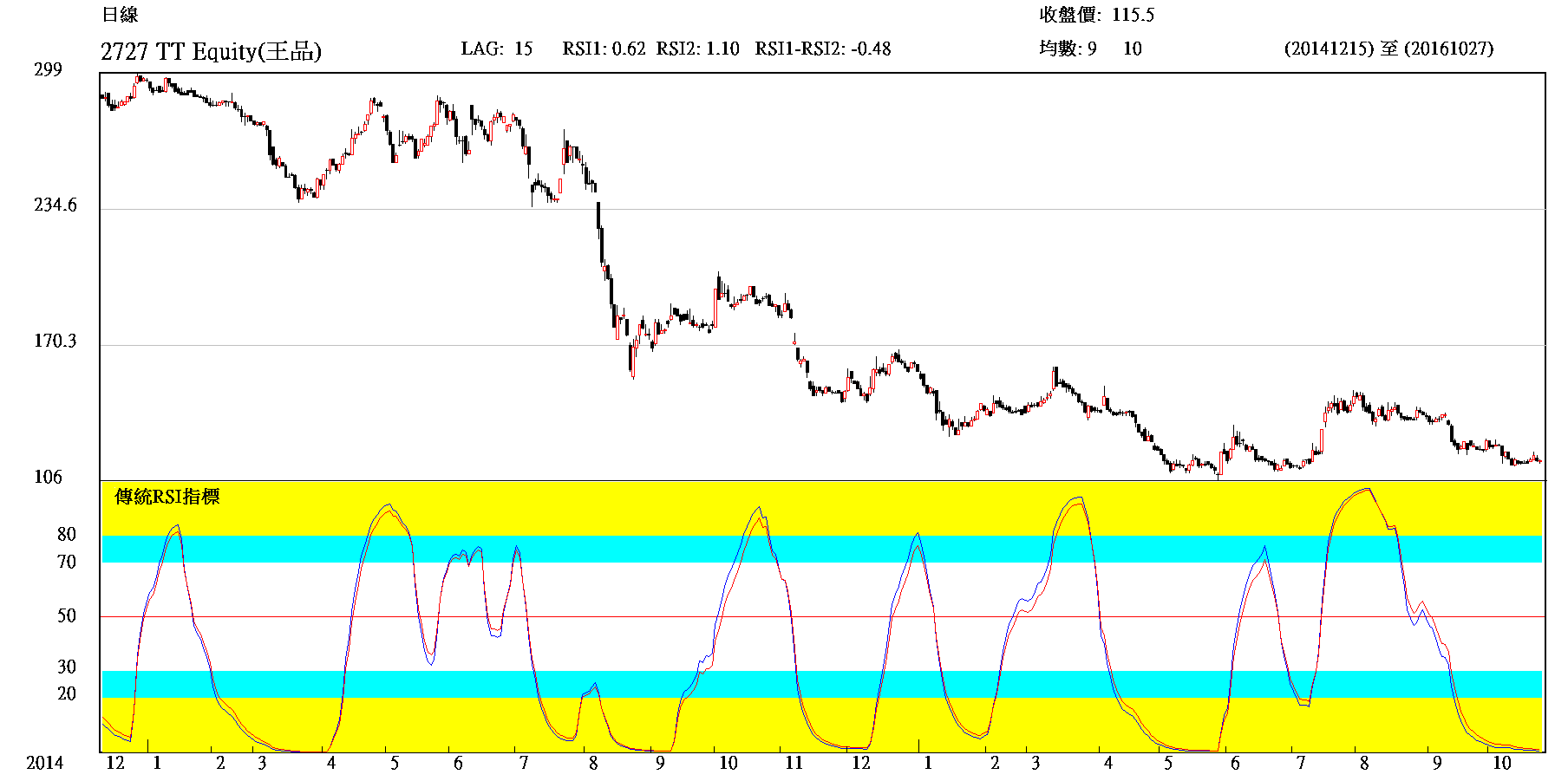
Task: Select the RSI1-RSI2: -0.48 reading
Action: 822,49
